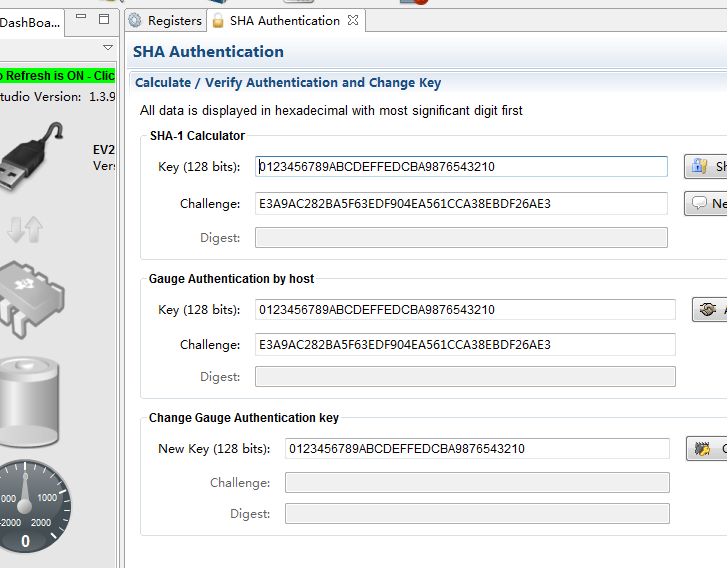Click the green Auto Refresh is ON banner

point(58,76)
